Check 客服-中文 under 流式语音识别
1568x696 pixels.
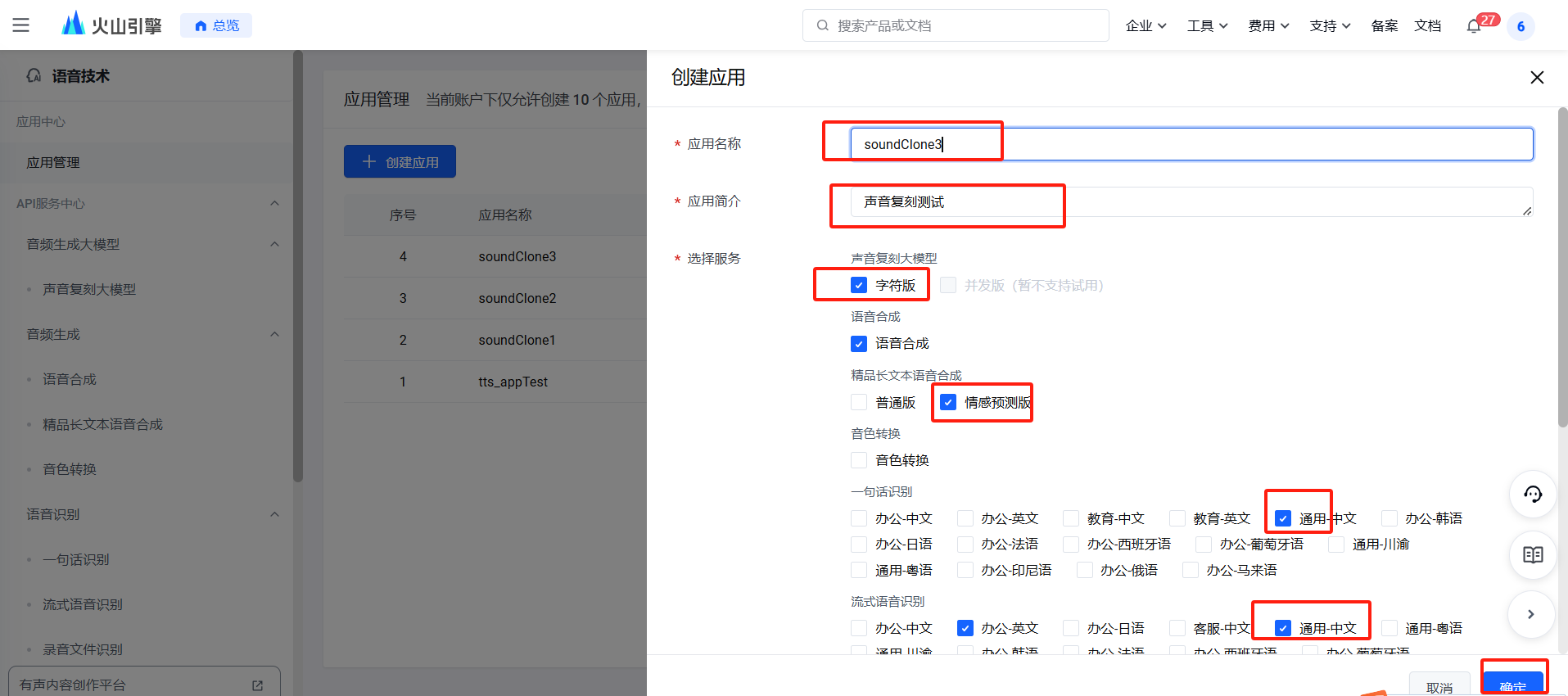pos(1177,628)
